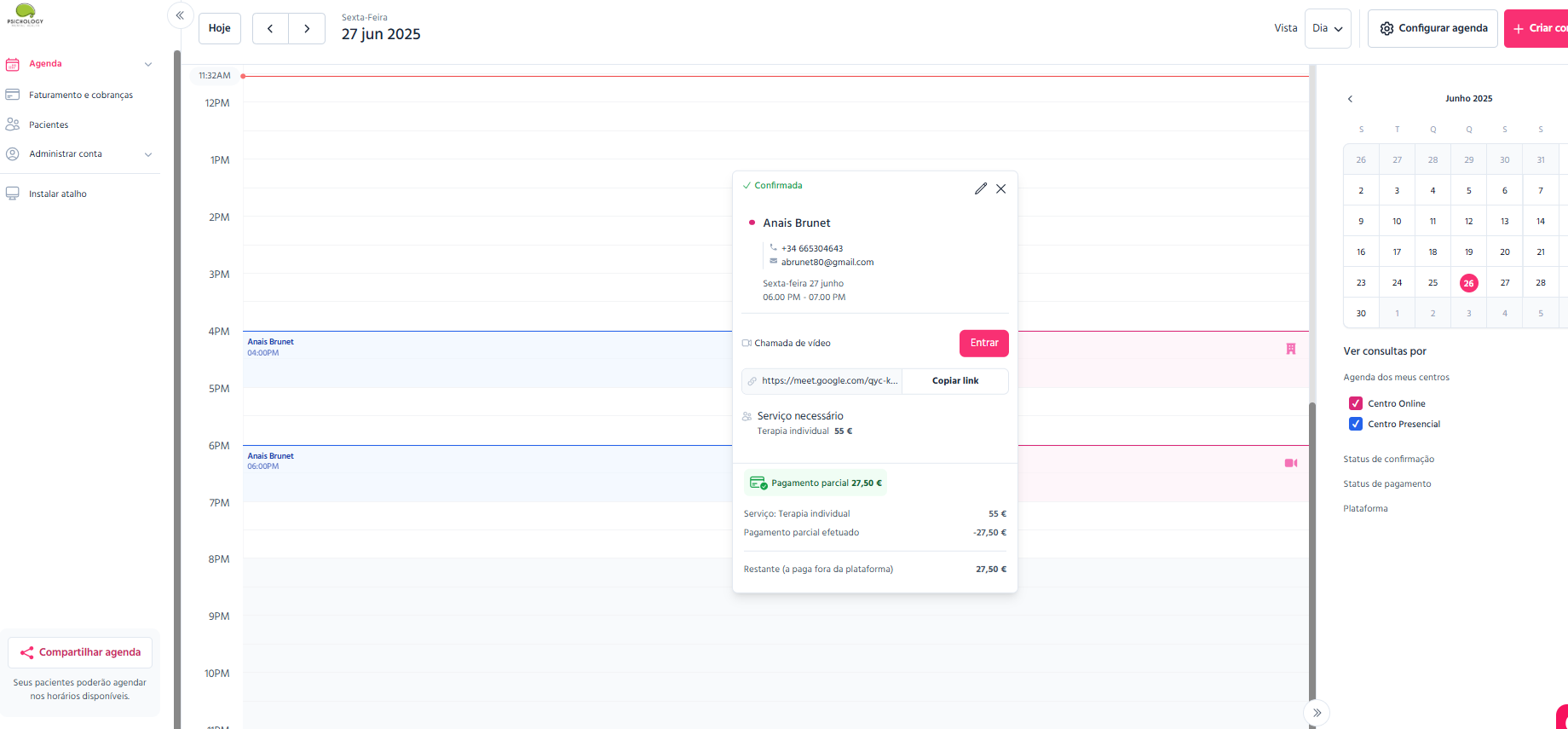Expand the Status de confirmação filter
The image size is (1568, 729).
[1389, 460]
